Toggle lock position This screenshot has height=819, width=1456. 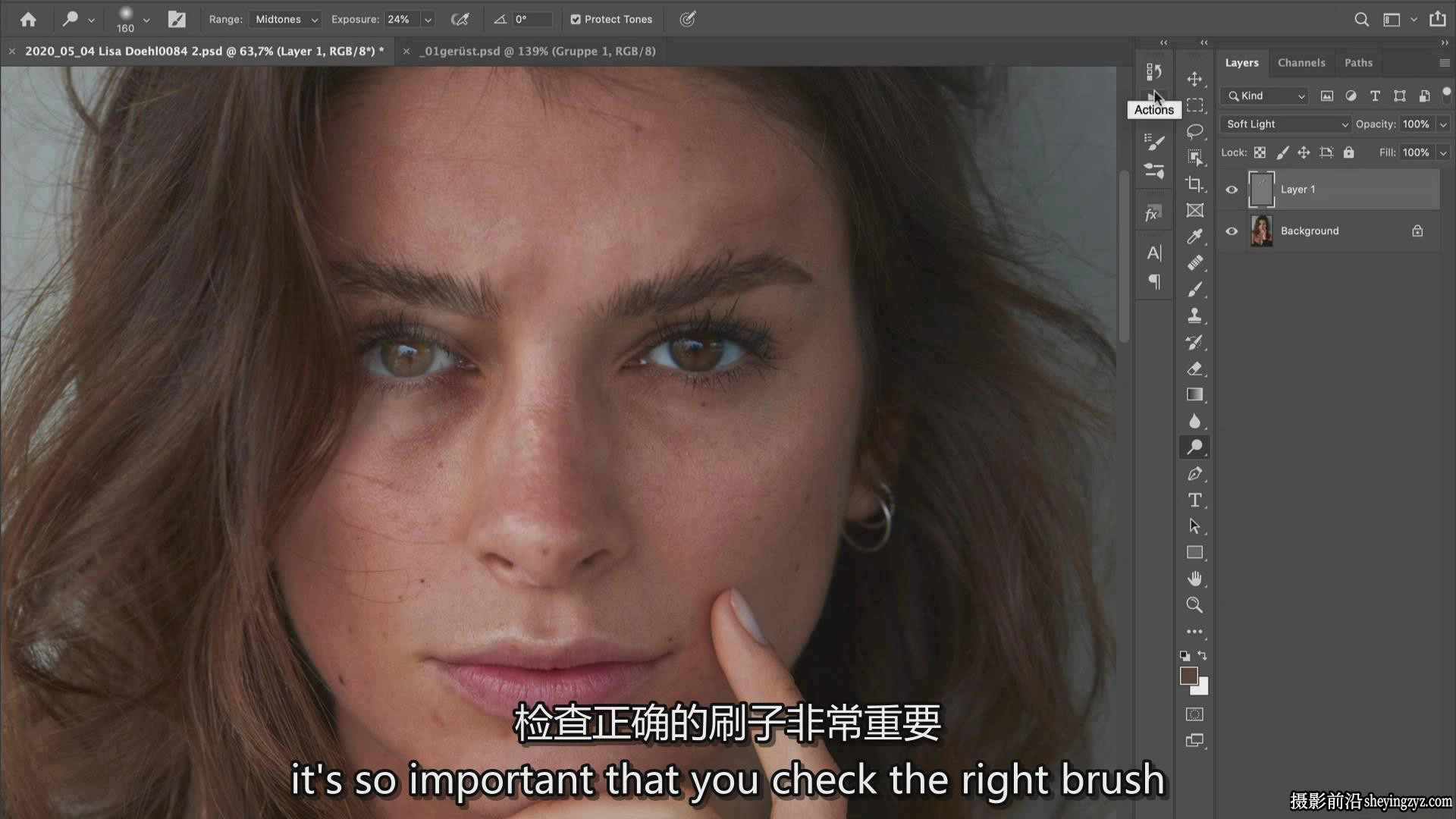pos(1304,152)
